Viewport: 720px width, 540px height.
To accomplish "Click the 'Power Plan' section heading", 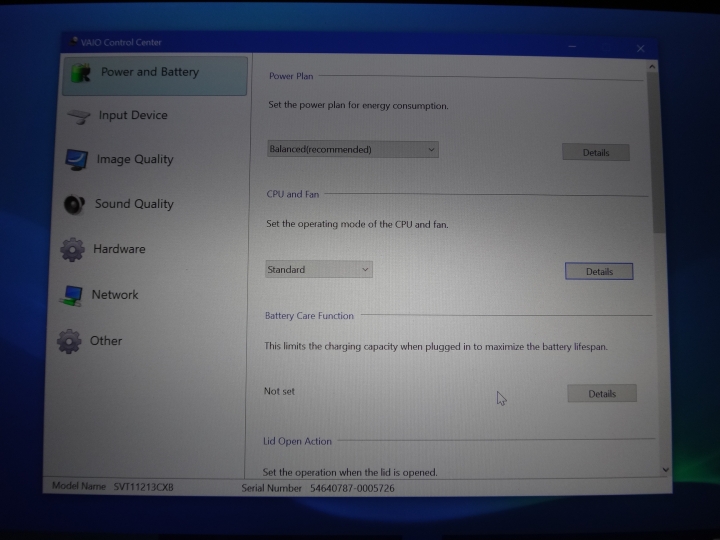I will click(x=291, y=76).
